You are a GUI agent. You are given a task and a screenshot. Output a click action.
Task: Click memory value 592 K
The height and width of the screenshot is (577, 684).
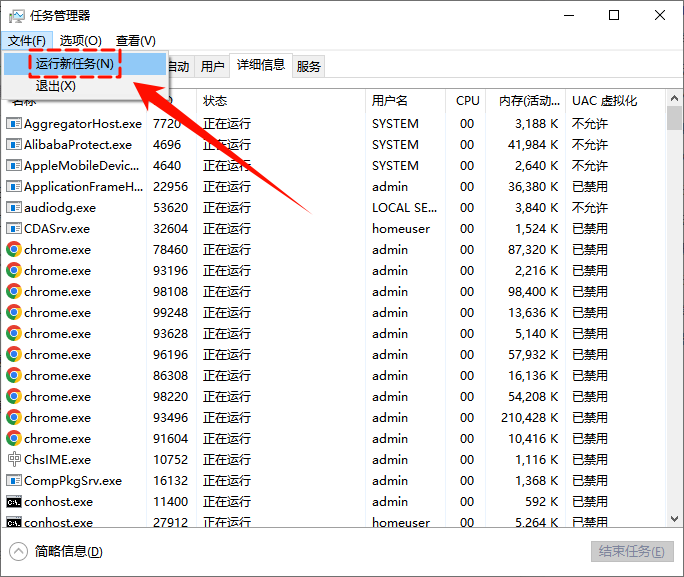(542, 502)
